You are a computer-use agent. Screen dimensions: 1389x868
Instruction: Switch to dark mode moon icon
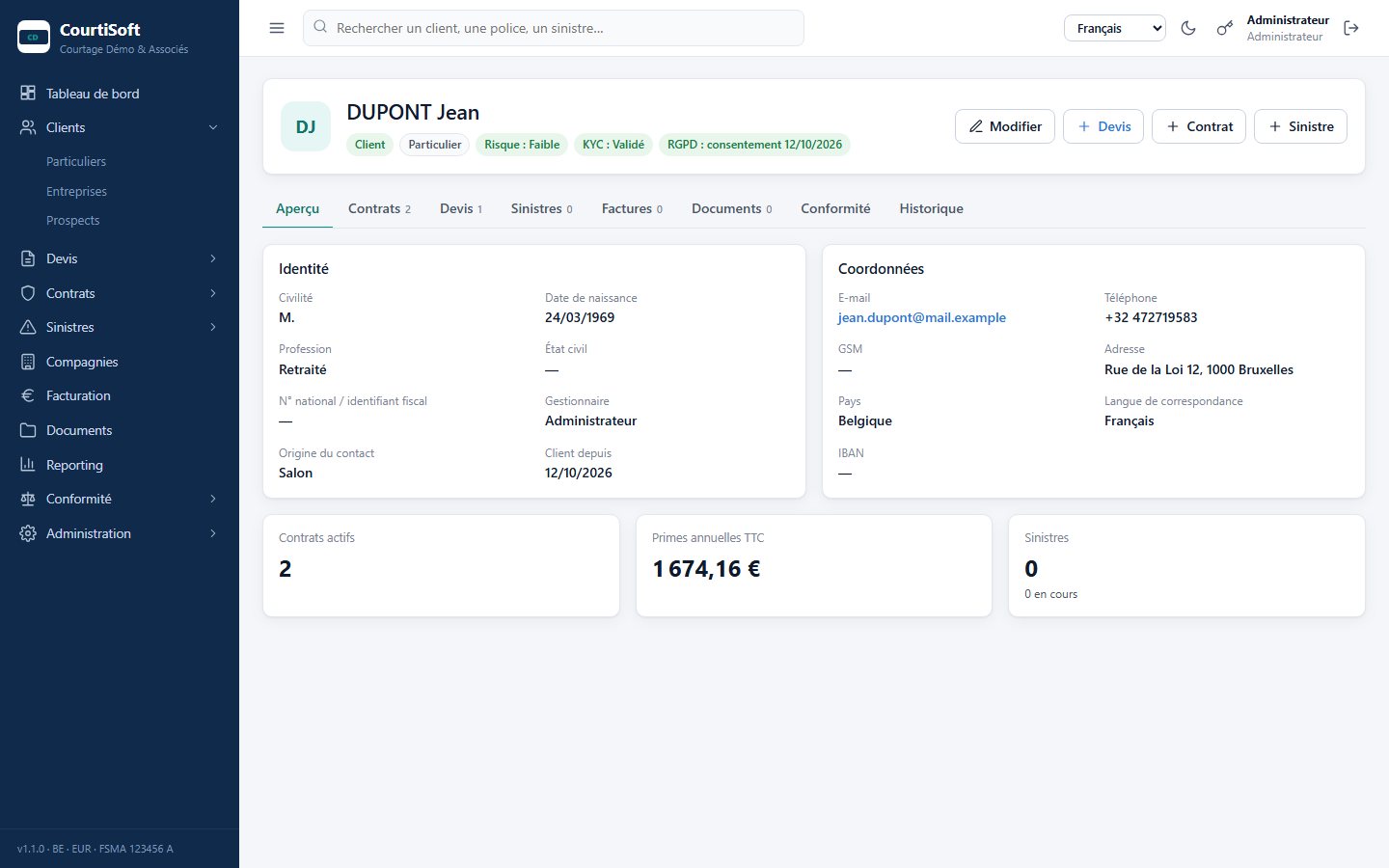(1188, 28)
